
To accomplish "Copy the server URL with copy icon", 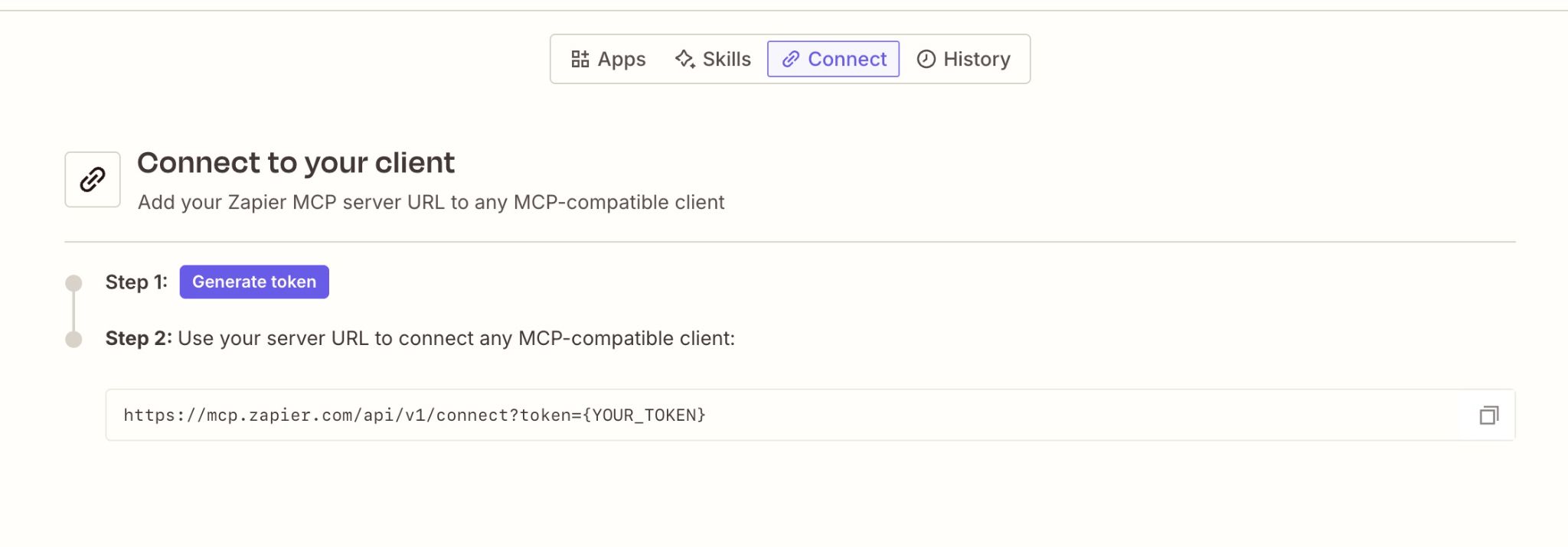I will (1488, 415).
